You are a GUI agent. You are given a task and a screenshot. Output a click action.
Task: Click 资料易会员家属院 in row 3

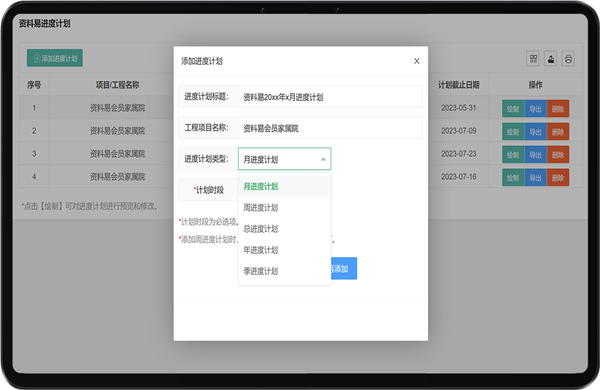pos(117,154)
